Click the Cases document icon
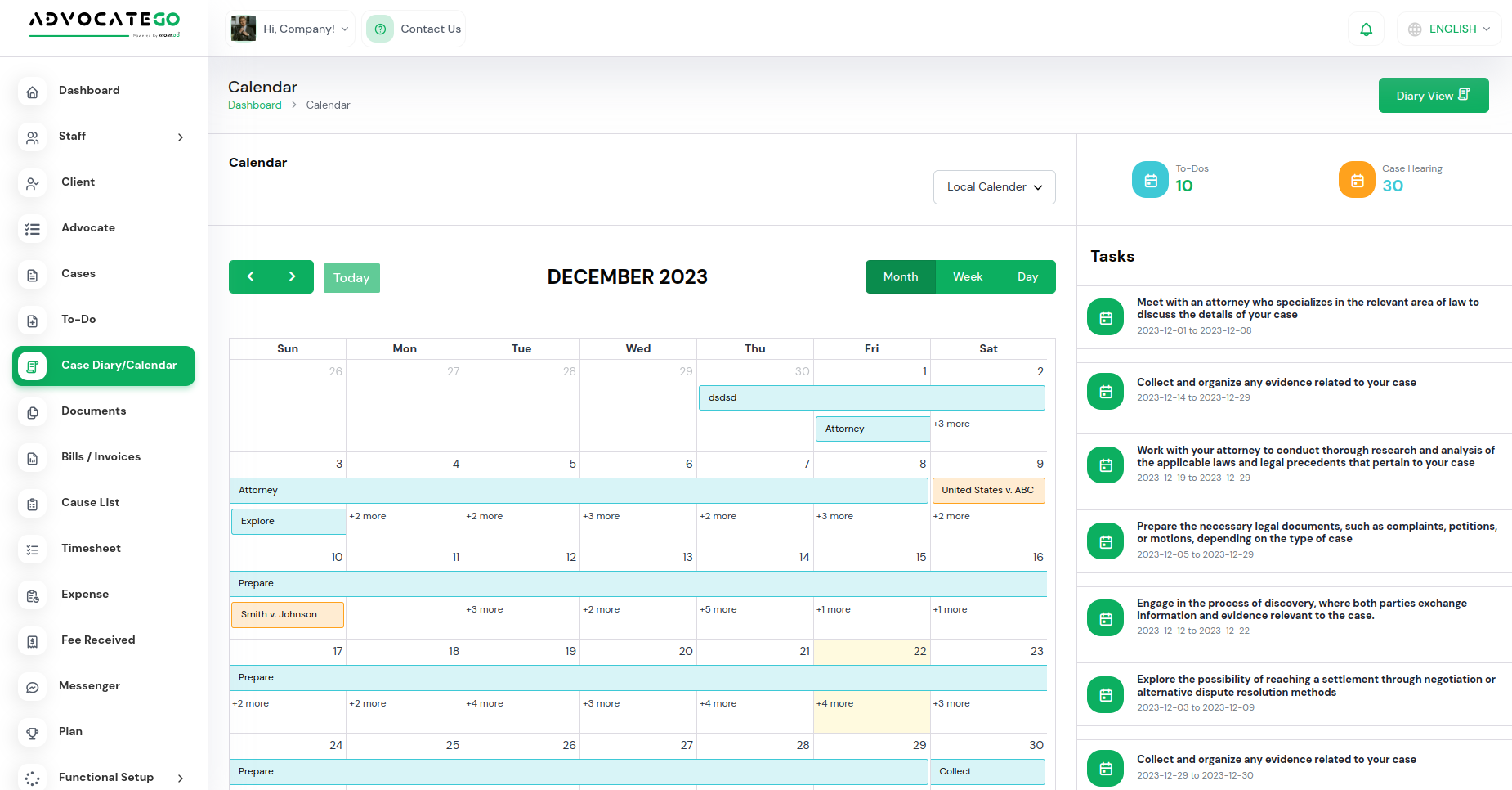Image resolution: width=1512 pixels, height=790 pixels. (x=33, y=275)
